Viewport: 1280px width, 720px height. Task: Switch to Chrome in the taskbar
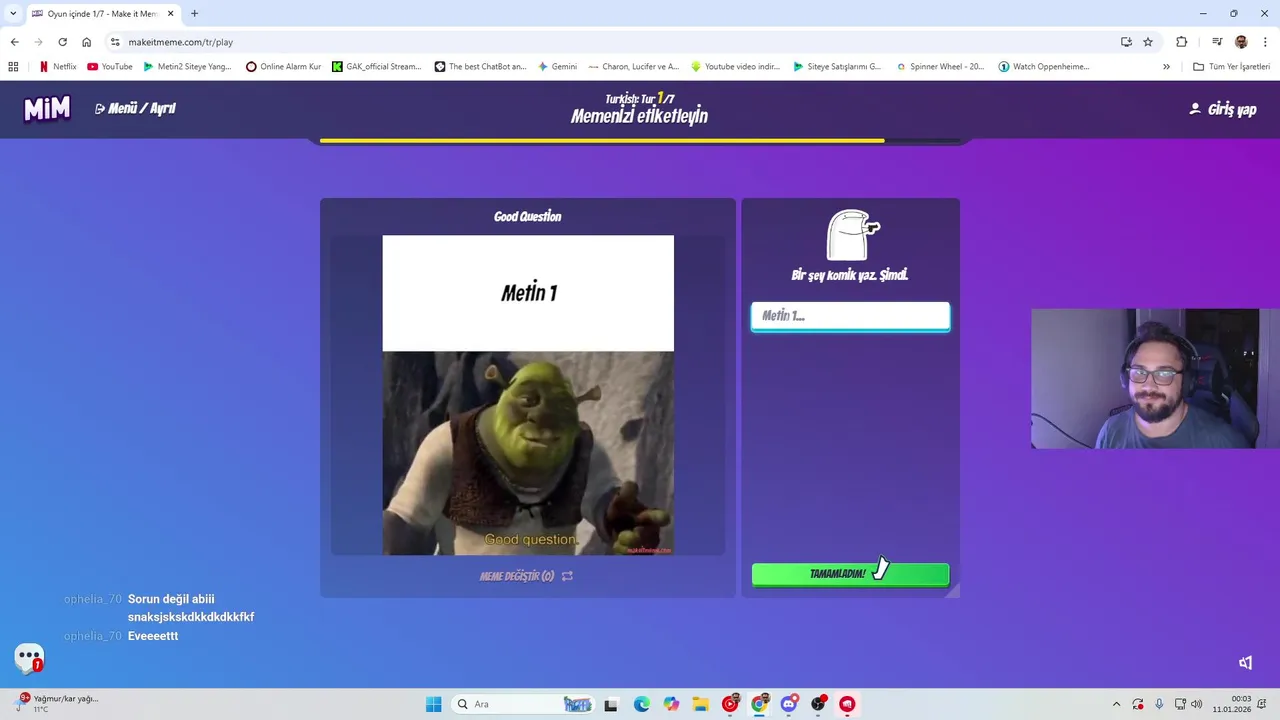tap(759, 704)
